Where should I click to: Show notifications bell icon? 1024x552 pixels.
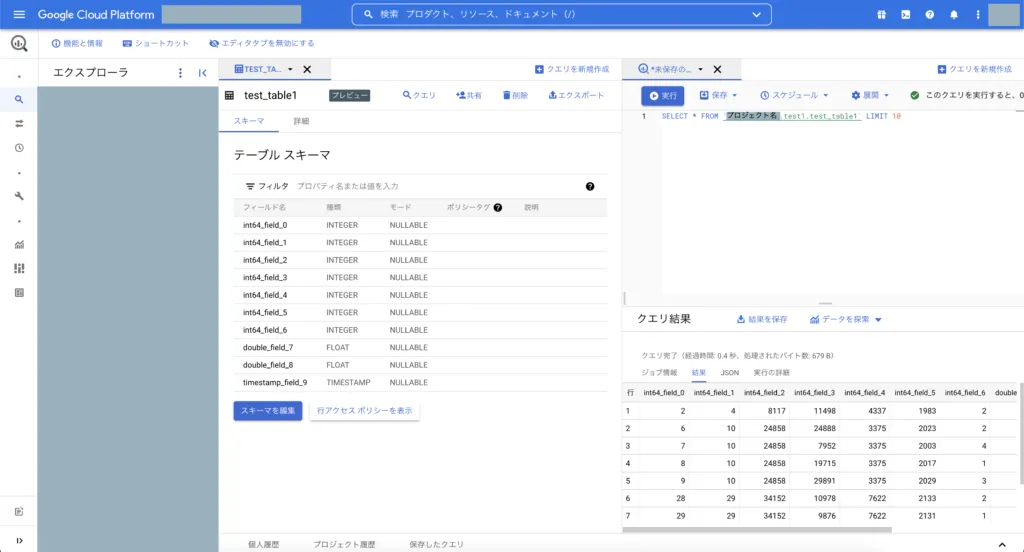953,14
